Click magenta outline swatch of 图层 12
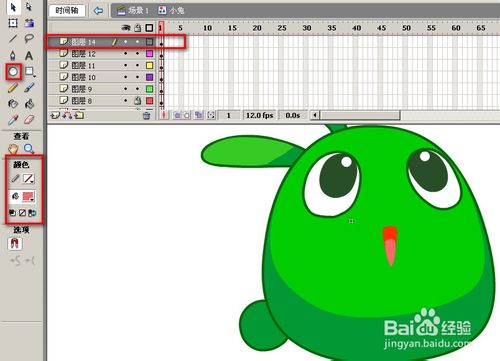The width and height of the screenshot is (500, 361). pos(150,54)
